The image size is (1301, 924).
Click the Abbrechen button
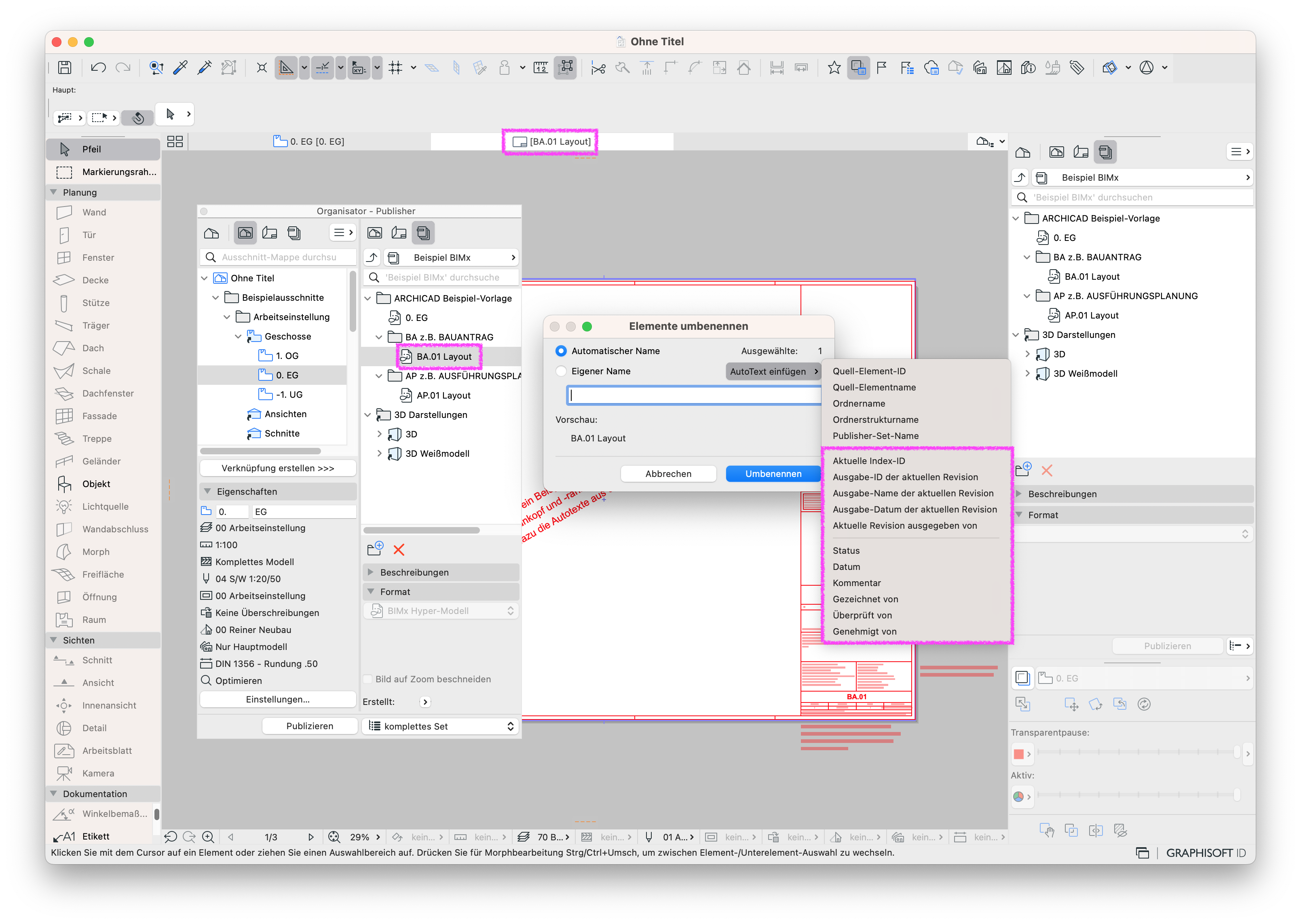[668, 474]
